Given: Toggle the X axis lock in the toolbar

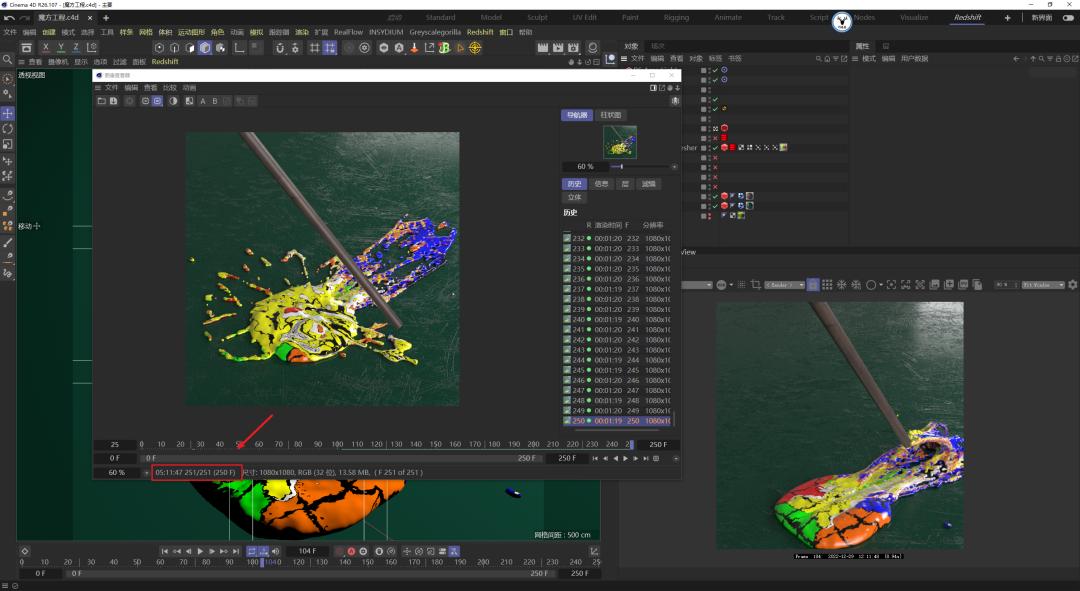Looking at the screenshot, I should click(44, 48).
